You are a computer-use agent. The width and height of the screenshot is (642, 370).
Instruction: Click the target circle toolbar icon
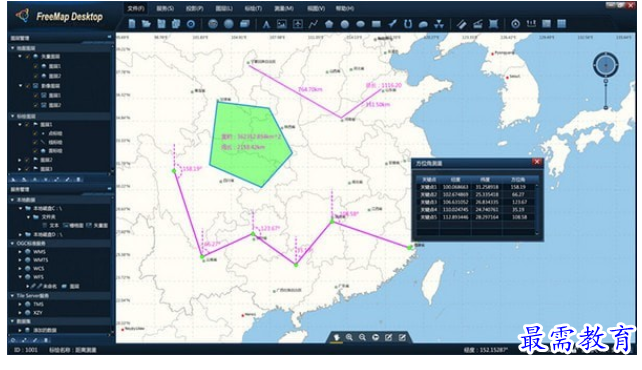point(191,24)
